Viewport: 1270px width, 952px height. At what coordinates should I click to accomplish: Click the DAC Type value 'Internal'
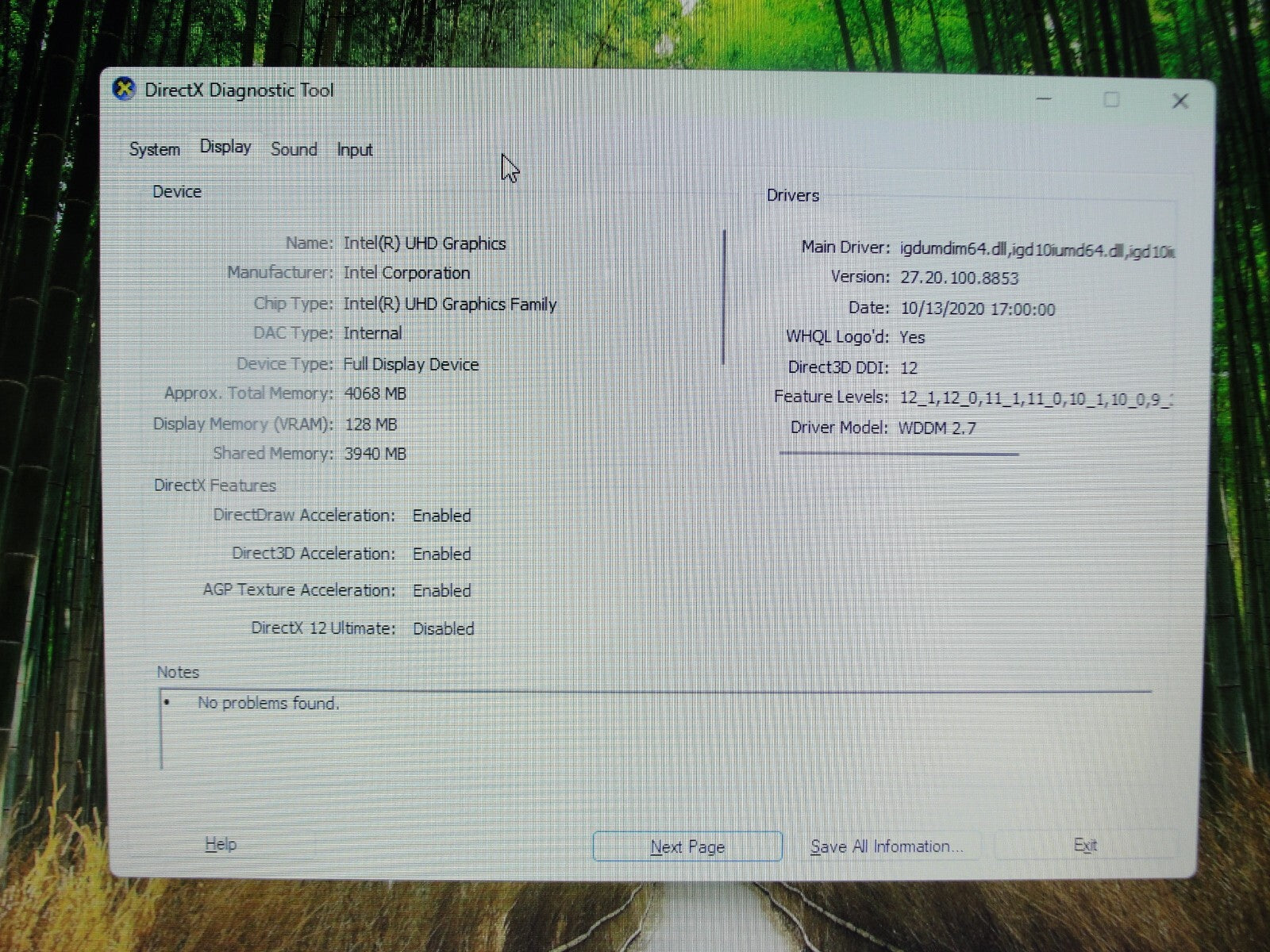point(372,333)
